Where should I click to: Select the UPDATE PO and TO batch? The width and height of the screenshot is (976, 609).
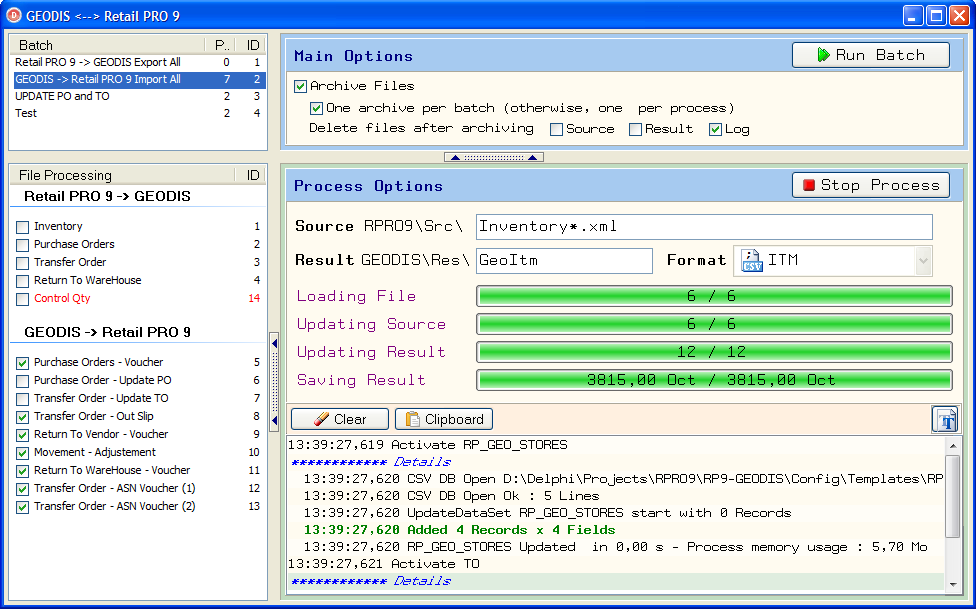62,96
